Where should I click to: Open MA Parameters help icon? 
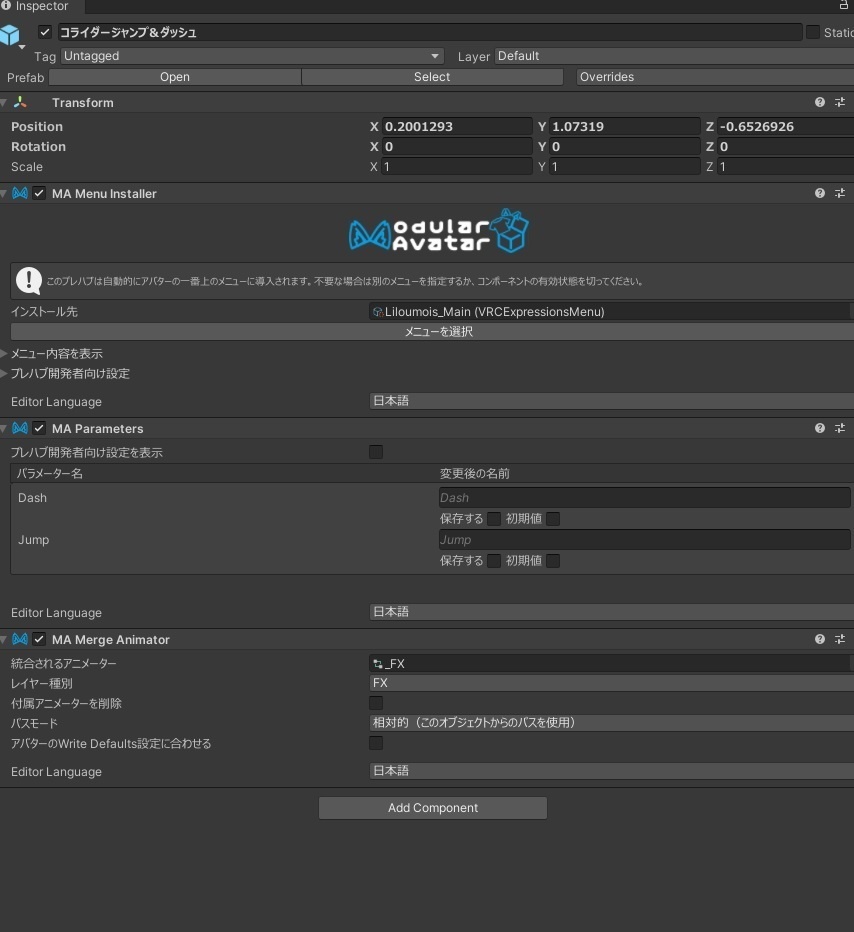pyautogui.click(x=820, y=428)
